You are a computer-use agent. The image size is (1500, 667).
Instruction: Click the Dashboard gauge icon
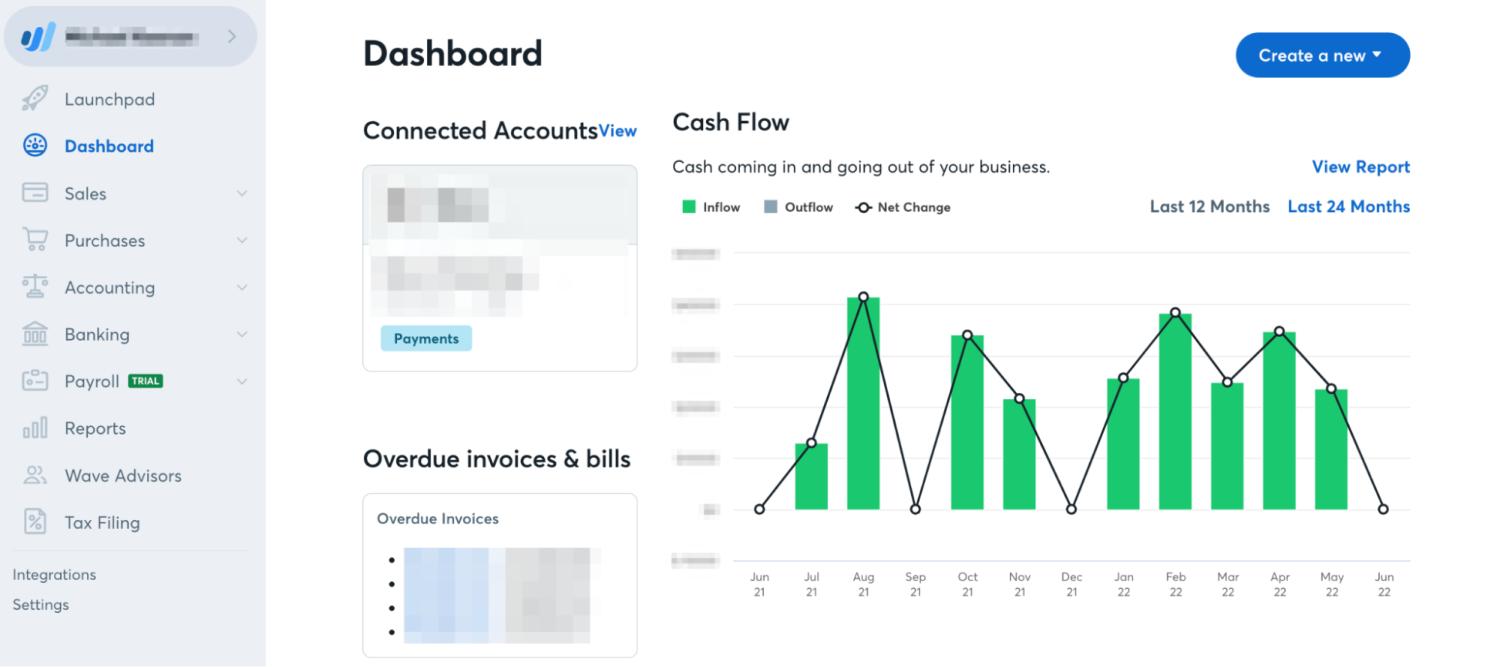click(x=35, y=146)
